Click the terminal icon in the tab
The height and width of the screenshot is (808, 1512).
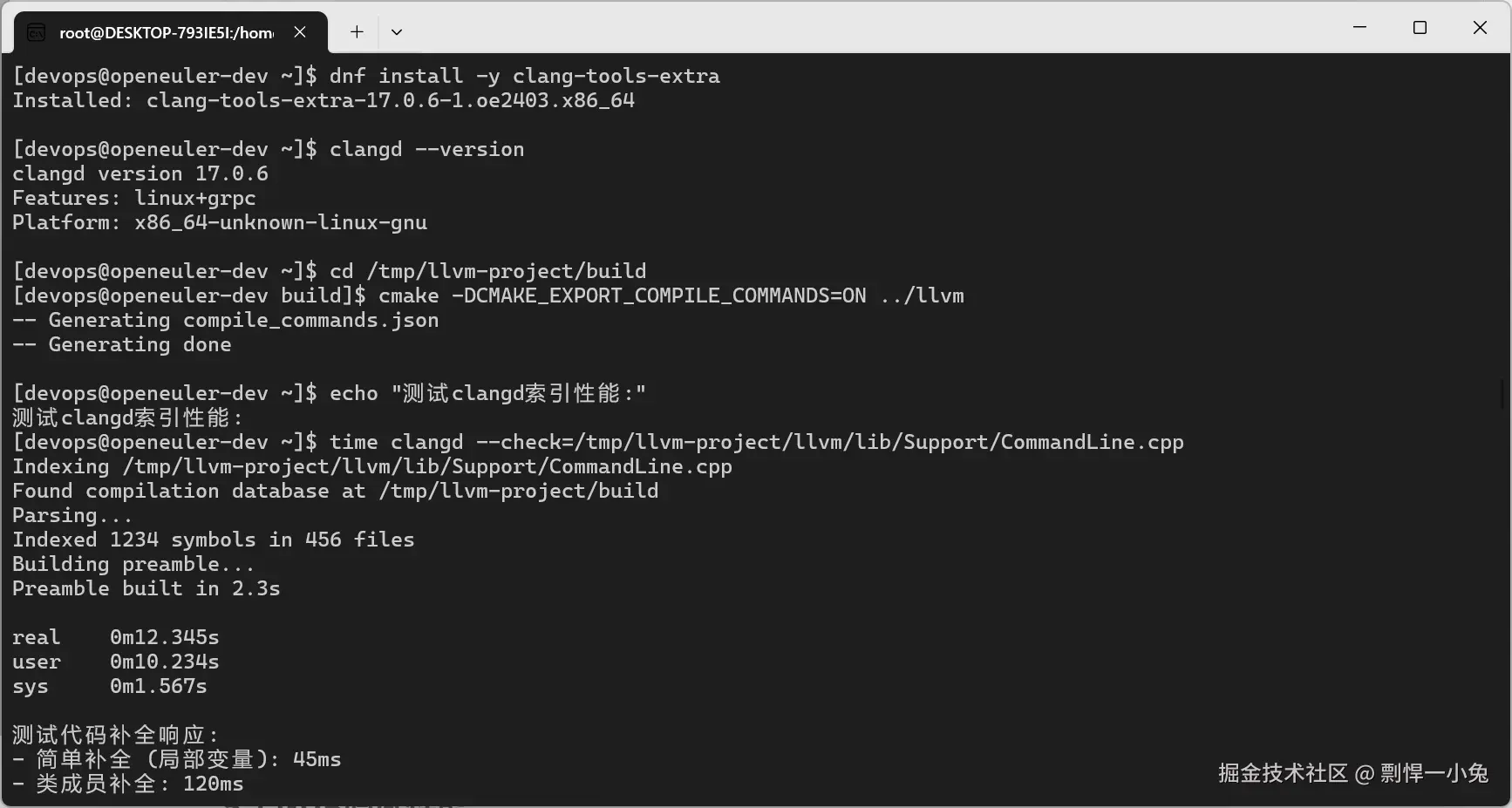click(36, 32)
